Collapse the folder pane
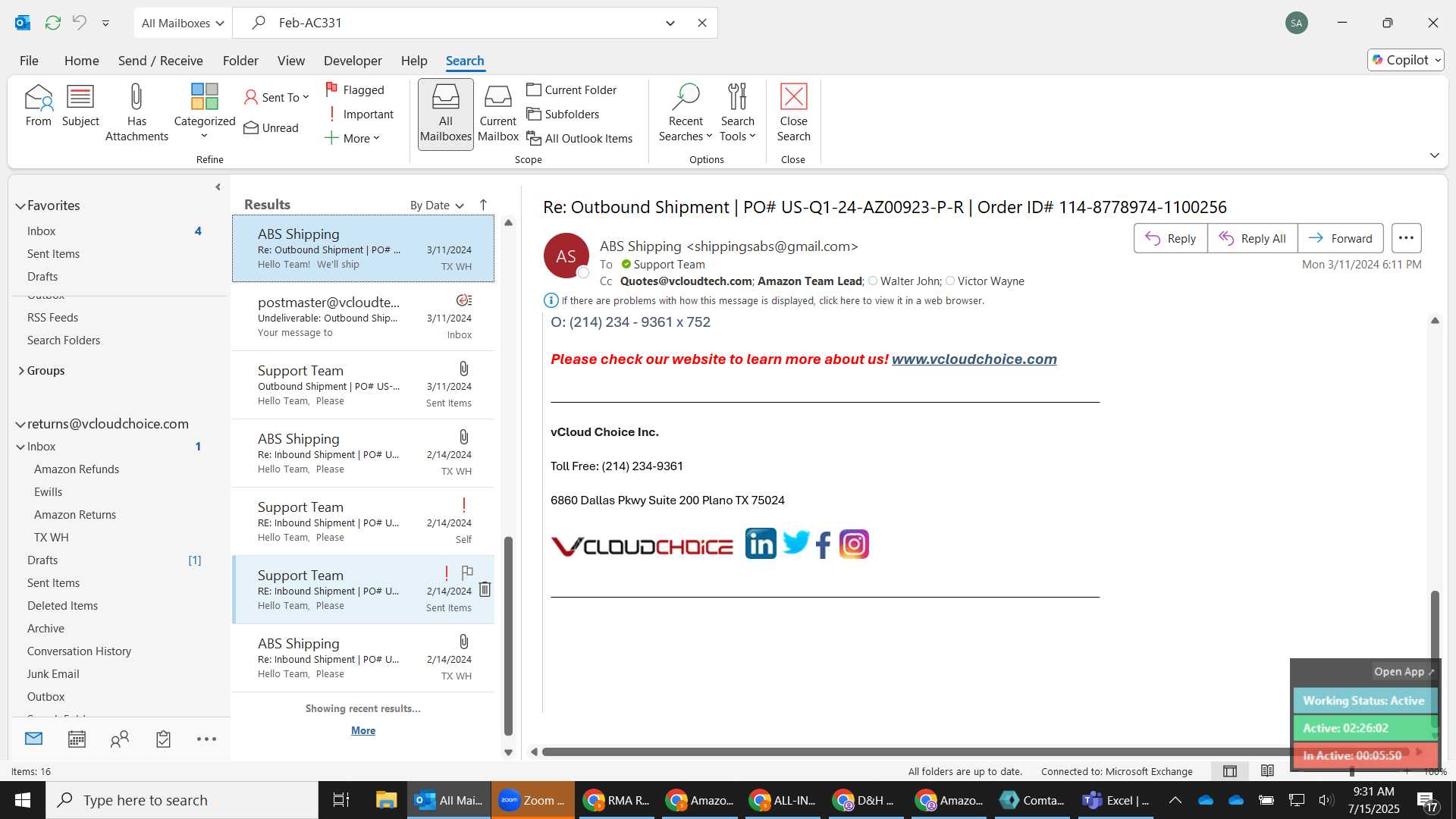This screenshot has height=819, width=1456. pos(218,187)
